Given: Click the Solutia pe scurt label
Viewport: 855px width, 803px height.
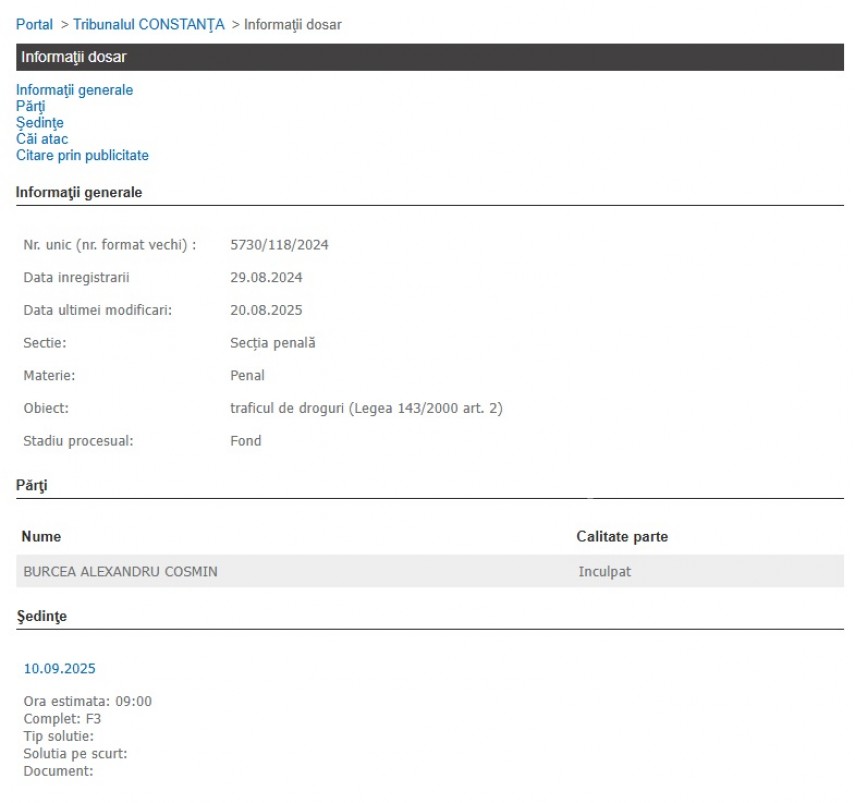Looking at the screenshot, I should [75, 753].
